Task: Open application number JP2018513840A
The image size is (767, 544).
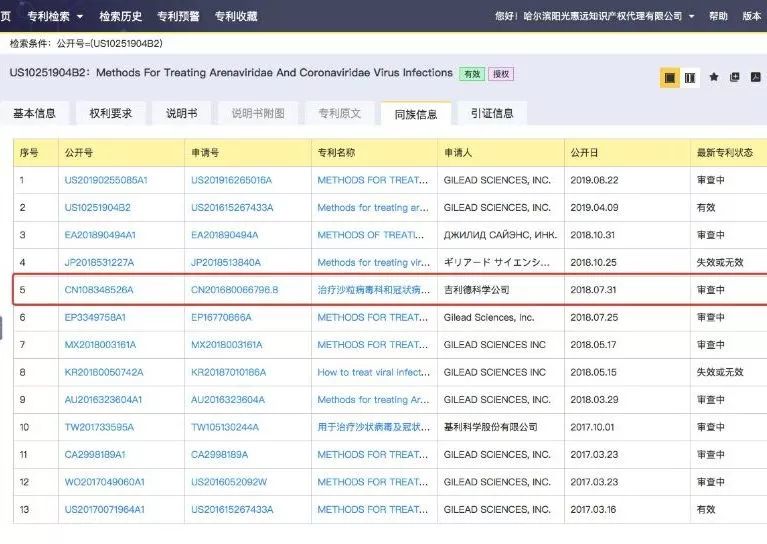Action: point(226,262)
